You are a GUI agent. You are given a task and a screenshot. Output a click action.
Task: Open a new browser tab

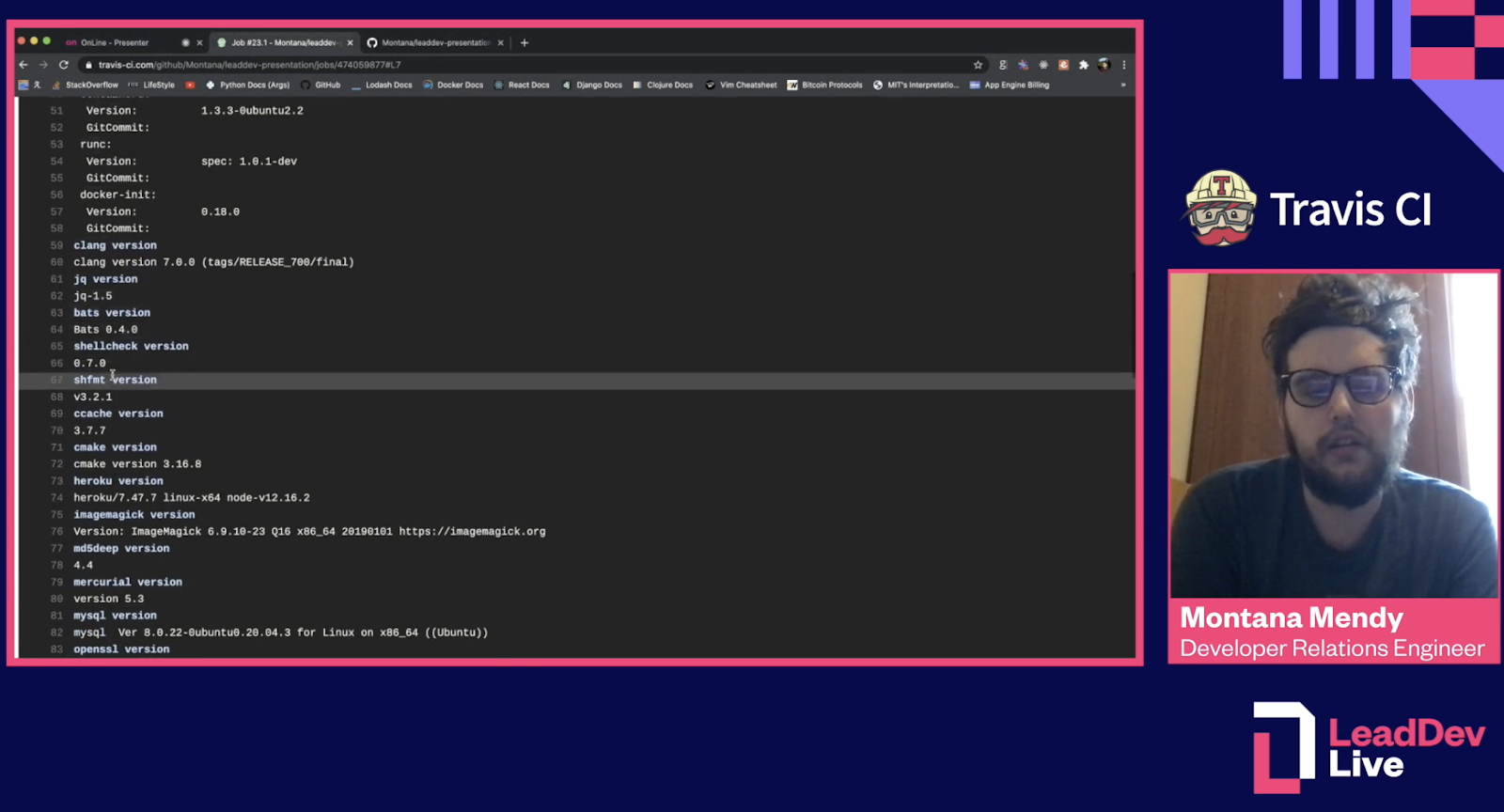pyautogui.click(x=525, y=42)
